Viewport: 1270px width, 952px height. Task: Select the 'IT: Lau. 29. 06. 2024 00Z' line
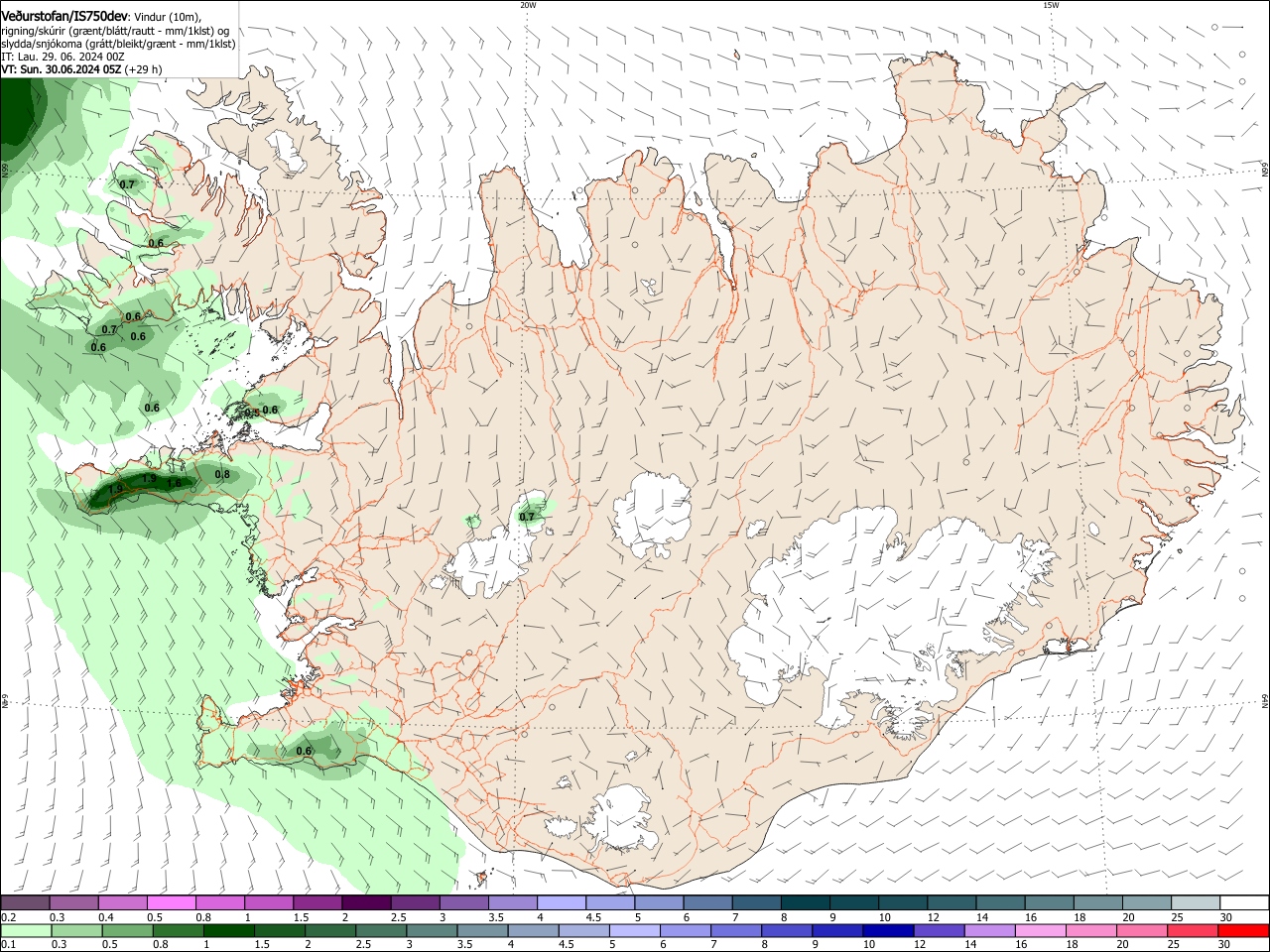[63, 57]
